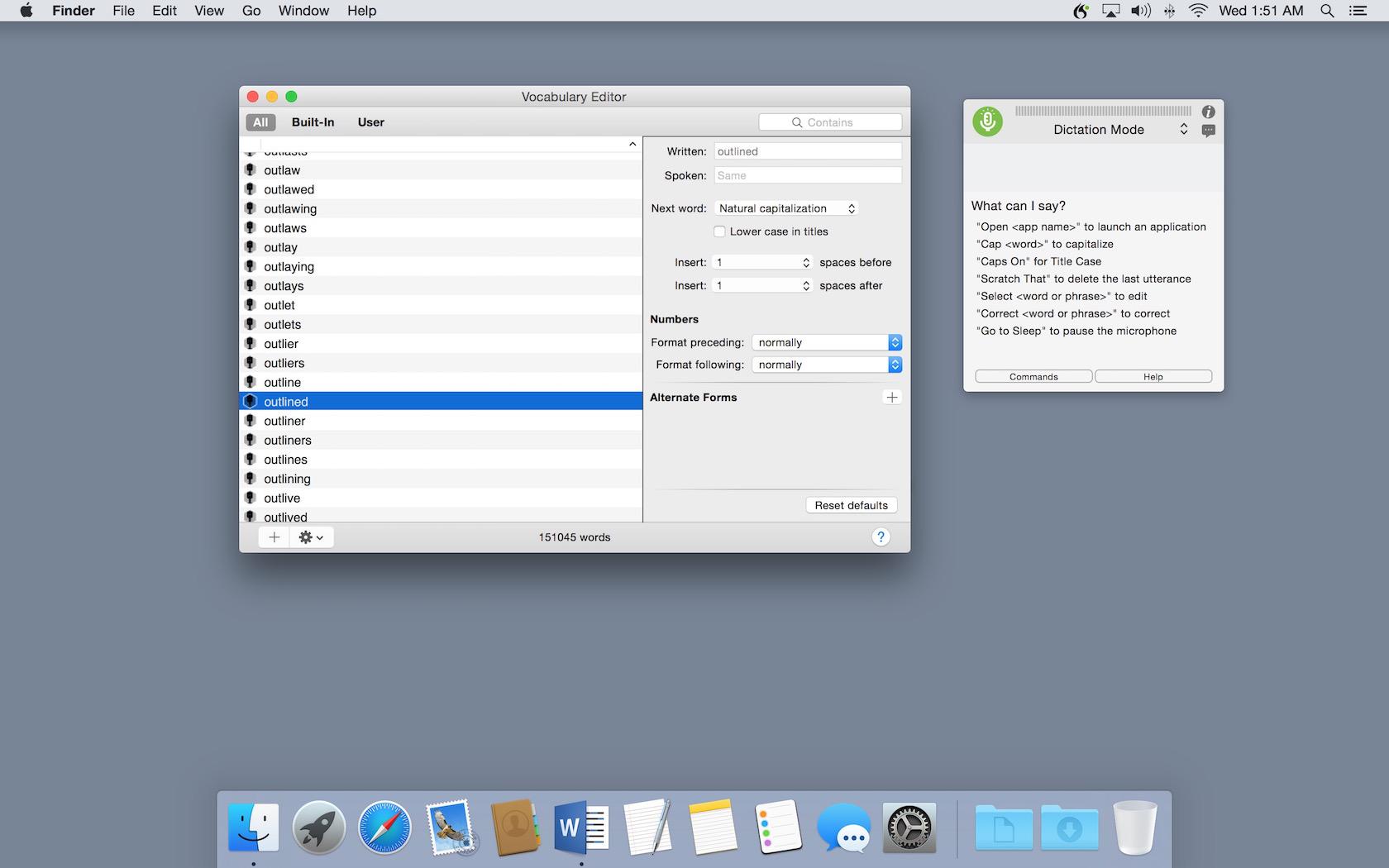Enable Lower case in titles checkbox
The image size is (1389, 868).
719,231
